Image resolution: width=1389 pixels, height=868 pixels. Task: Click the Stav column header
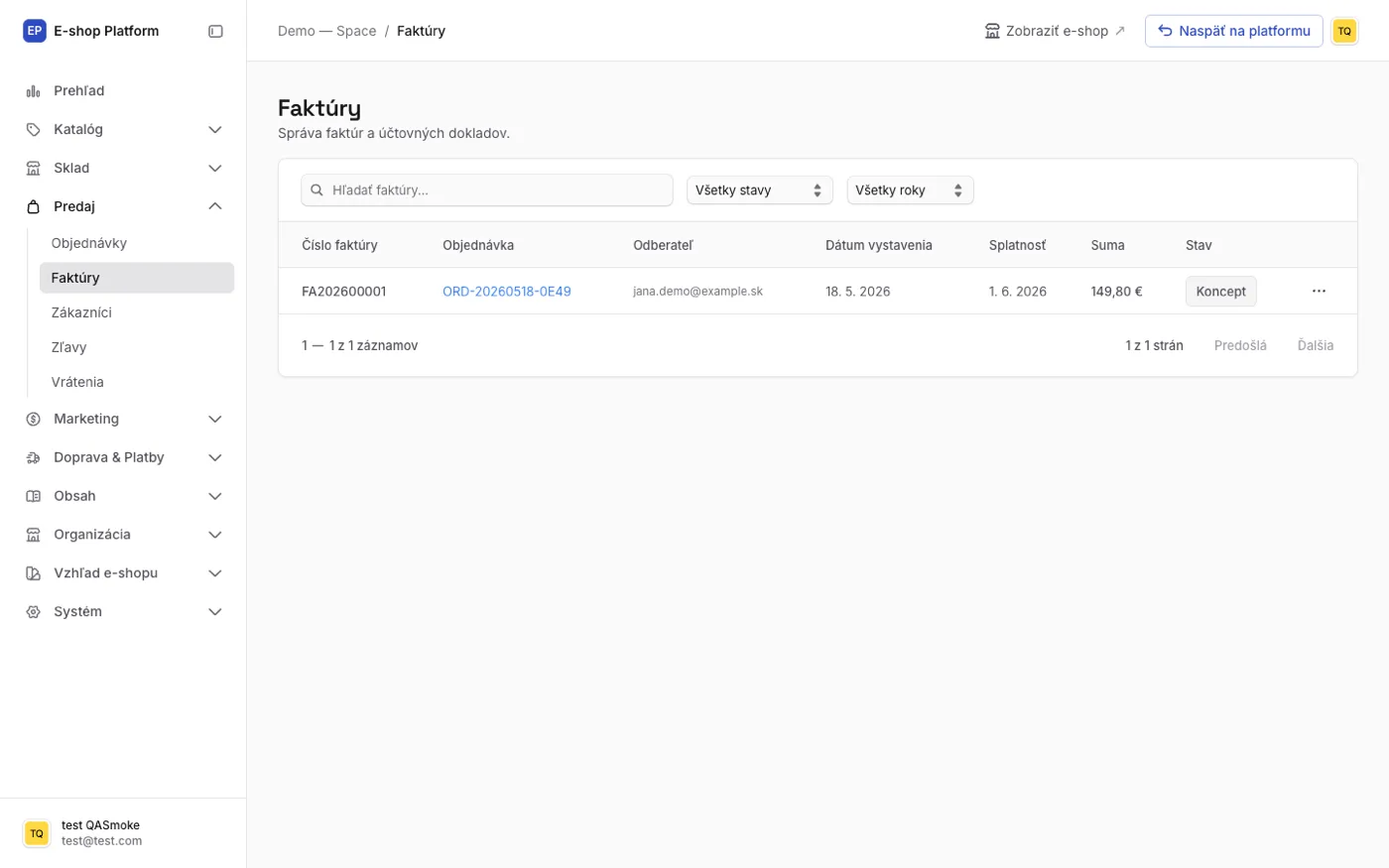pyautogui.click(x=1199, y=245)
